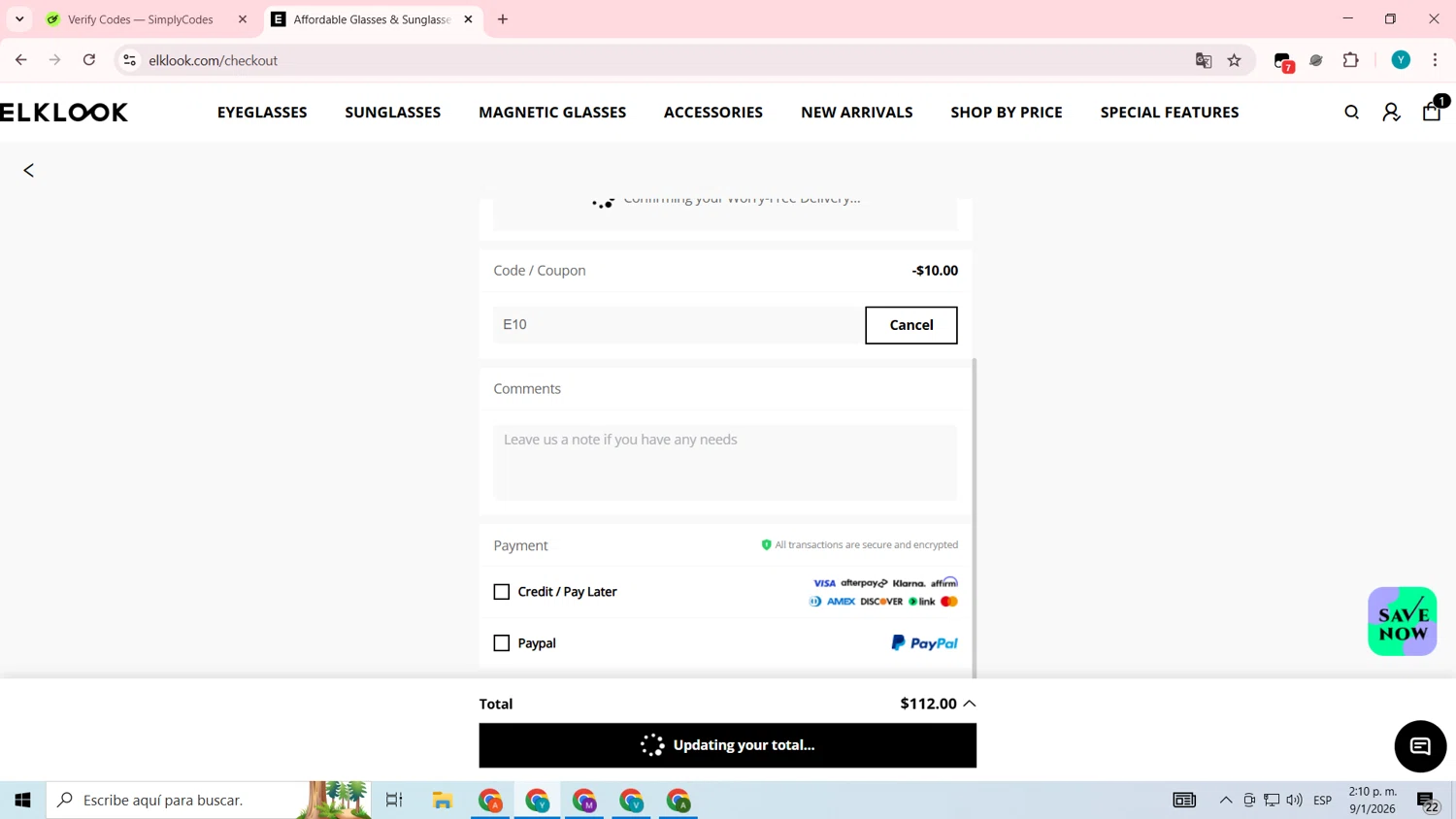1456x819 pixels.
Task: Click the SAVE NOW badge
Action: coord(1403,622)
